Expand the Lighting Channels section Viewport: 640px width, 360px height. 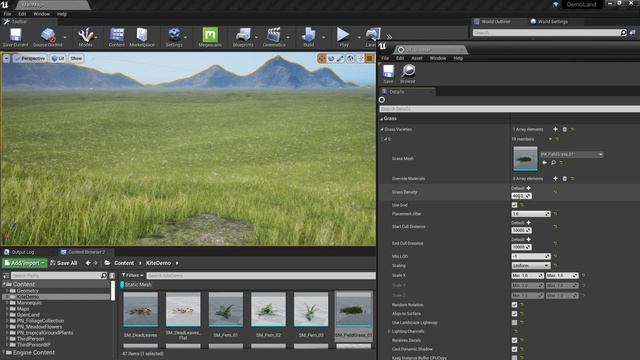(389, 331)
